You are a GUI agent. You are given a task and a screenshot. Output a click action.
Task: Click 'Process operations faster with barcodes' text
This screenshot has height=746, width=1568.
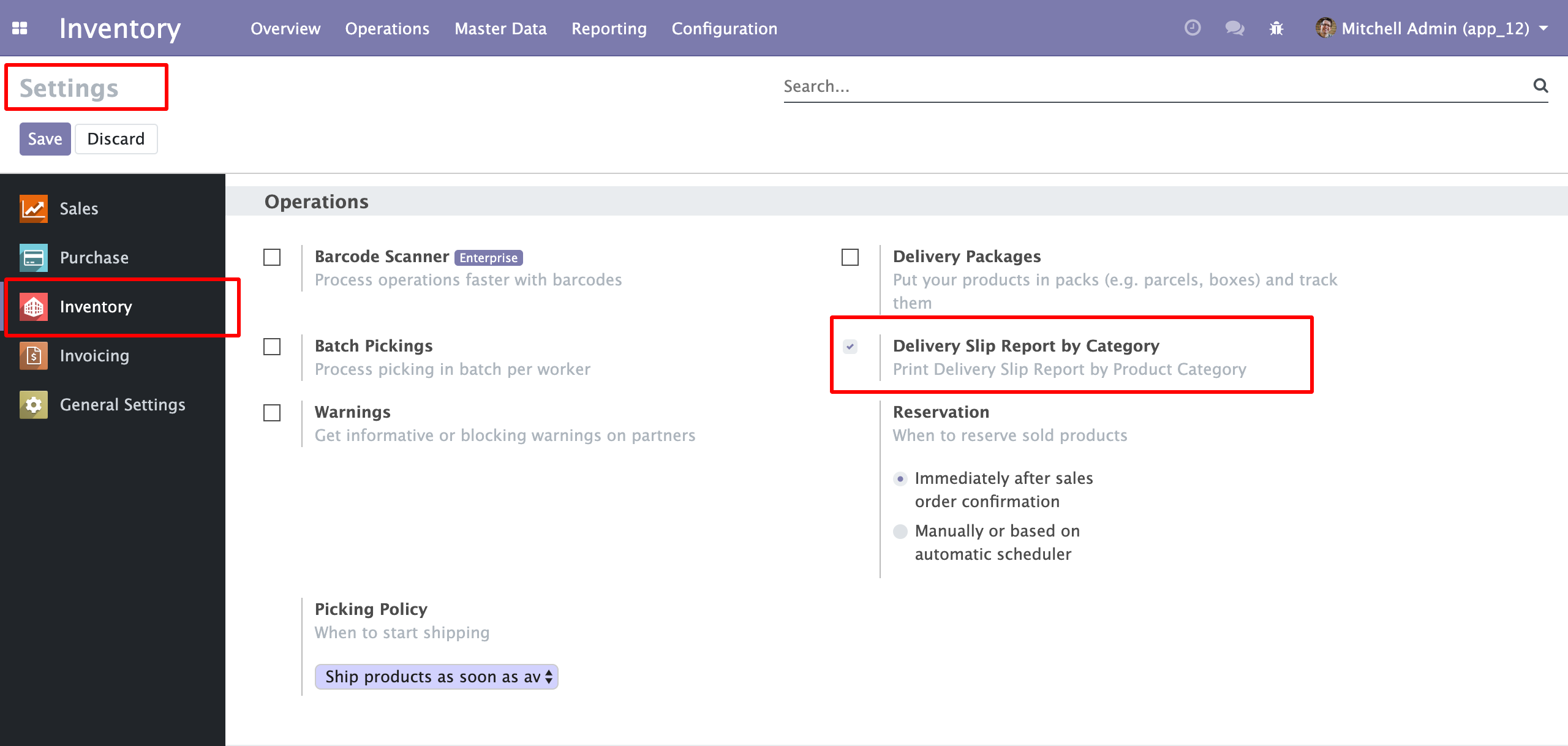click(469, 280)
